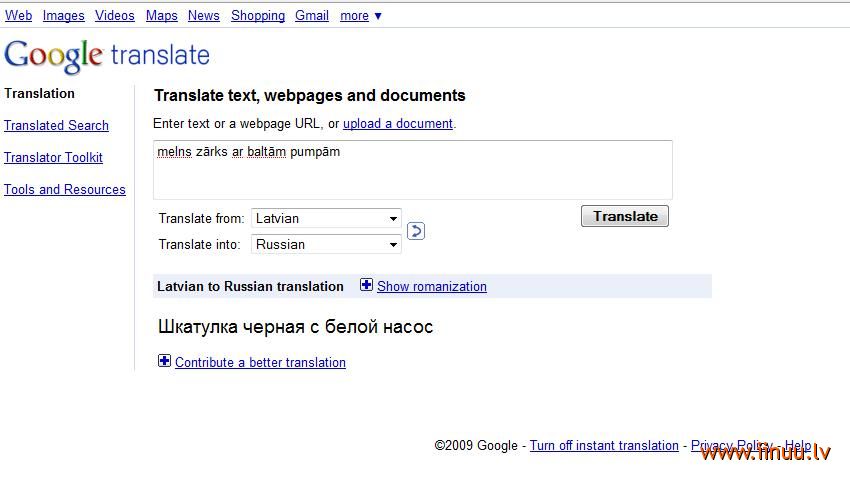Click the Translate from label
Image resolution: width=850 pixels, height=484 pixels.
(201, 218)
